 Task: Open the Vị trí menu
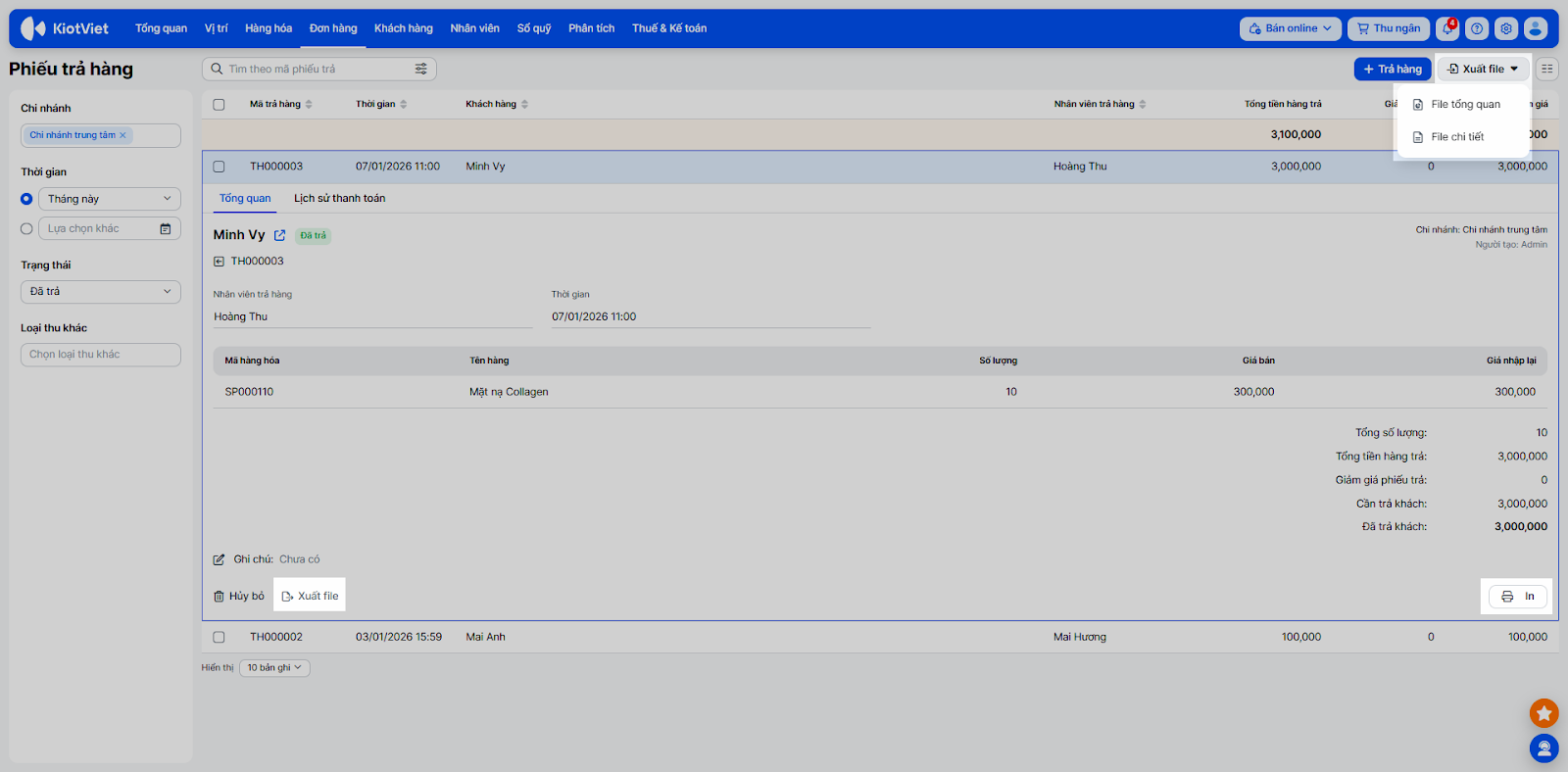coord(216,28)
